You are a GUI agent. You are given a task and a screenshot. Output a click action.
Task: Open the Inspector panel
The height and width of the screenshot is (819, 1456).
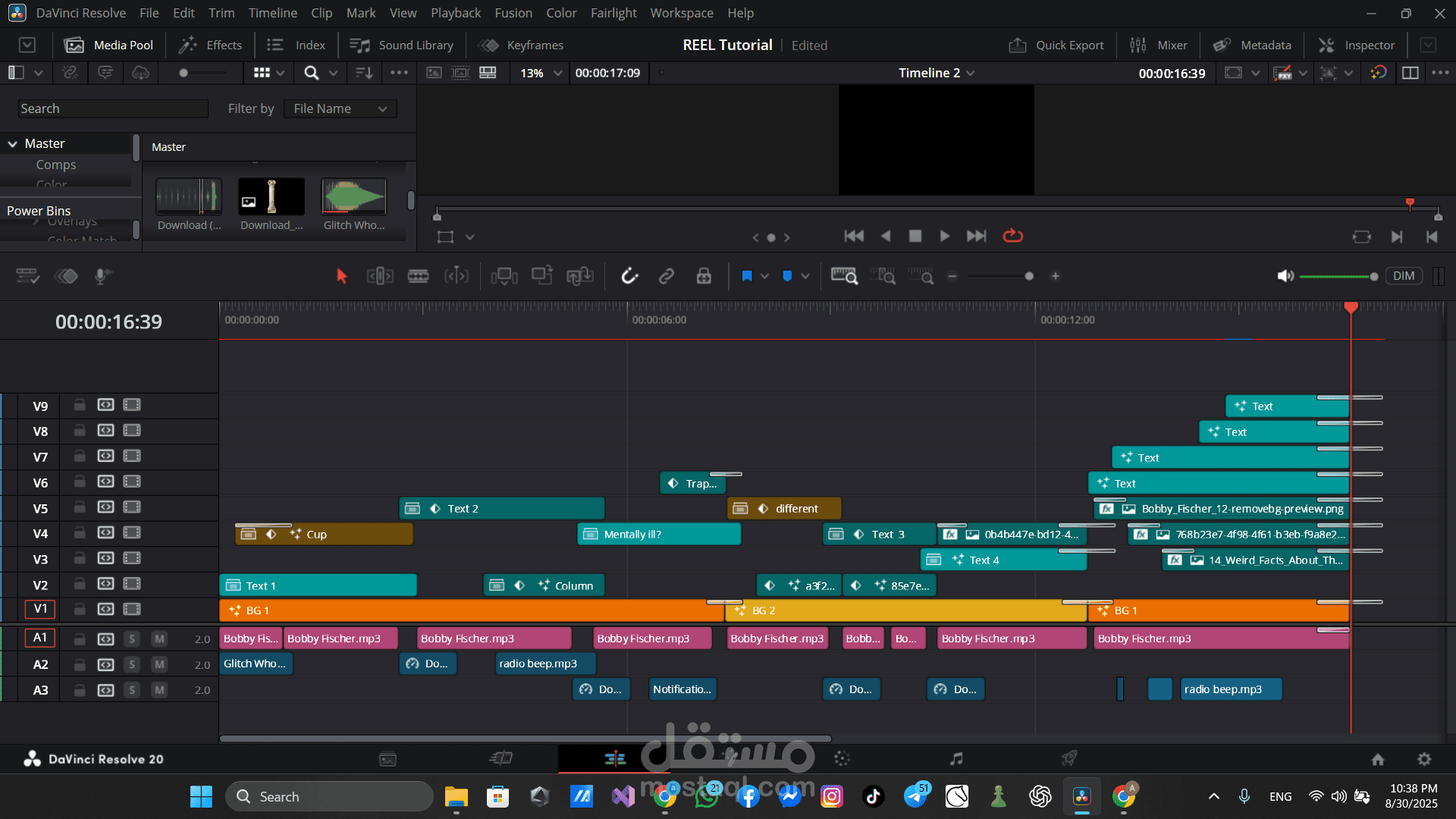point(1357,45)
